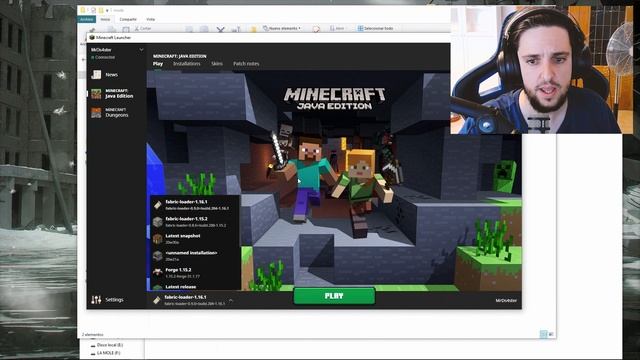Choose fabric-loader-1.15.2 from the installation list
640x360 pixels.
pos(195,222)
